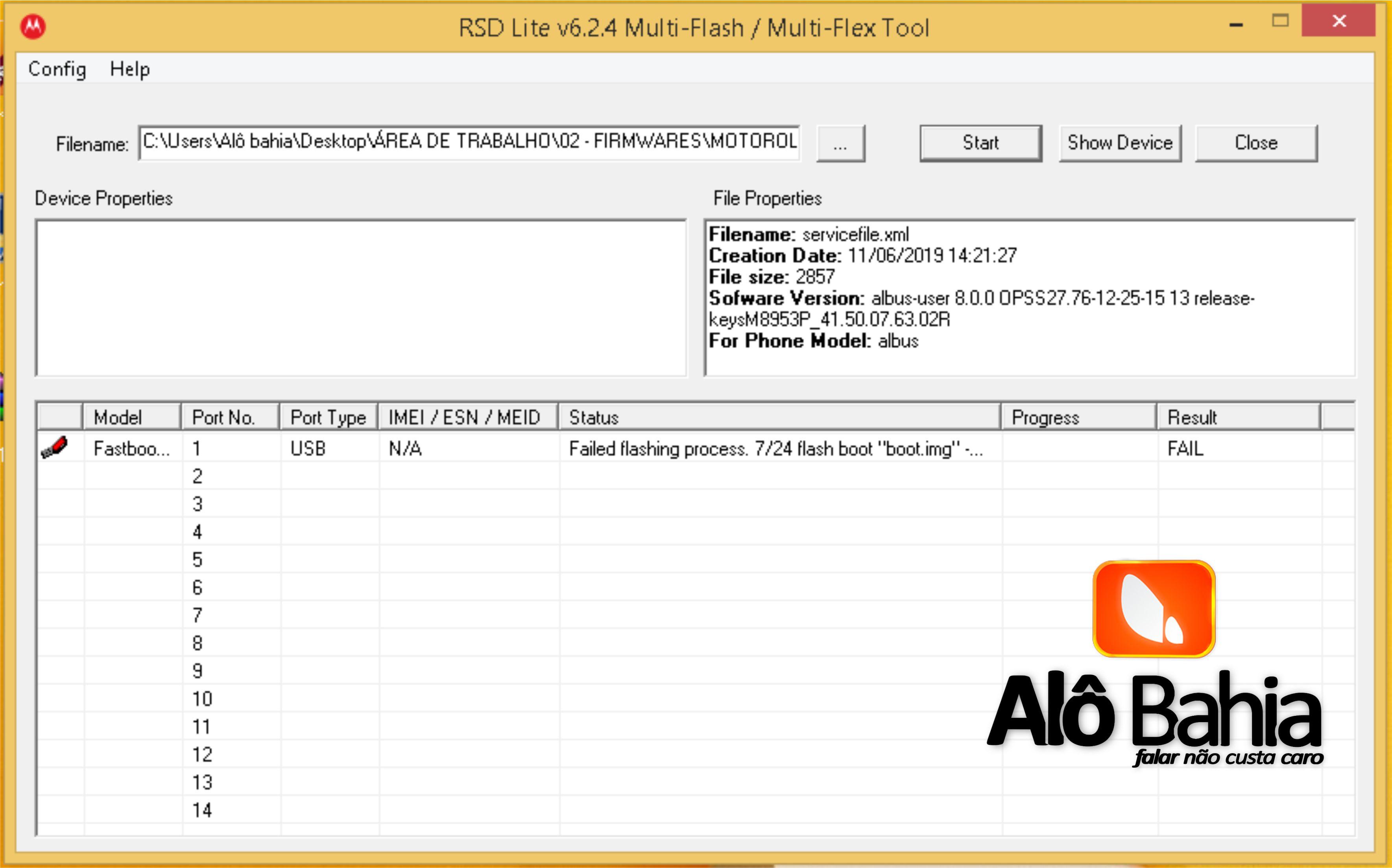Click the IMEI / ESN / MEID column header
This screenshot has height=868, width=1392.
click(x=468, y=417)
